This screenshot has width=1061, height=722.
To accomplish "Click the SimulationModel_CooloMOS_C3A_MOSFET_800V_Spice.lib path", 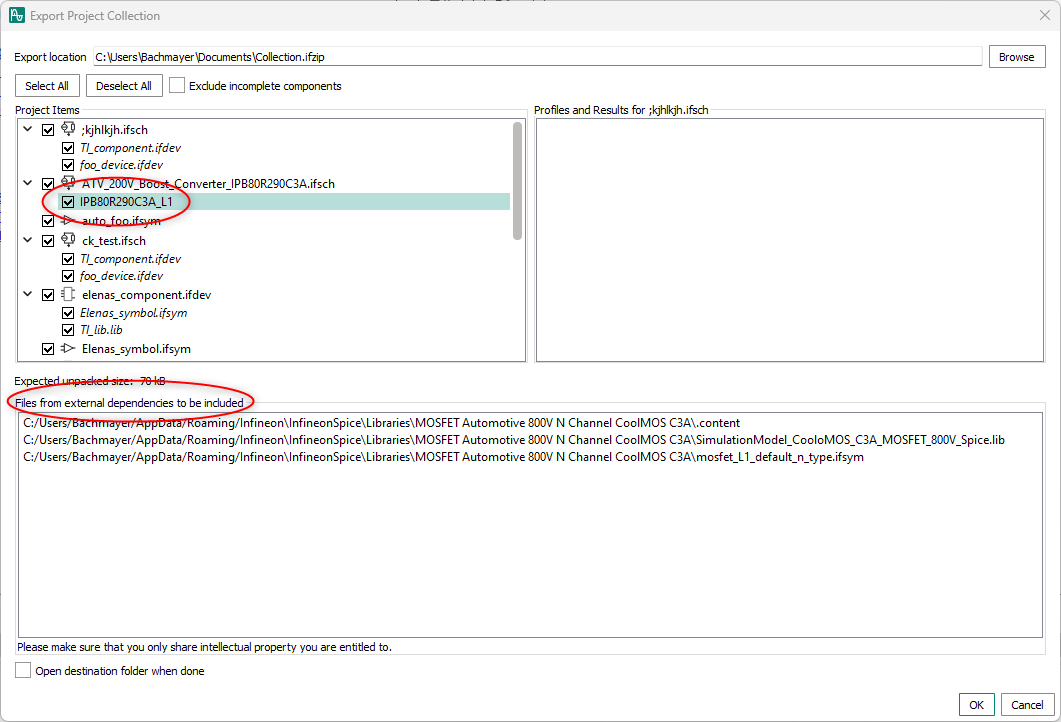I will pyautogui.click(x=514, y=440).
